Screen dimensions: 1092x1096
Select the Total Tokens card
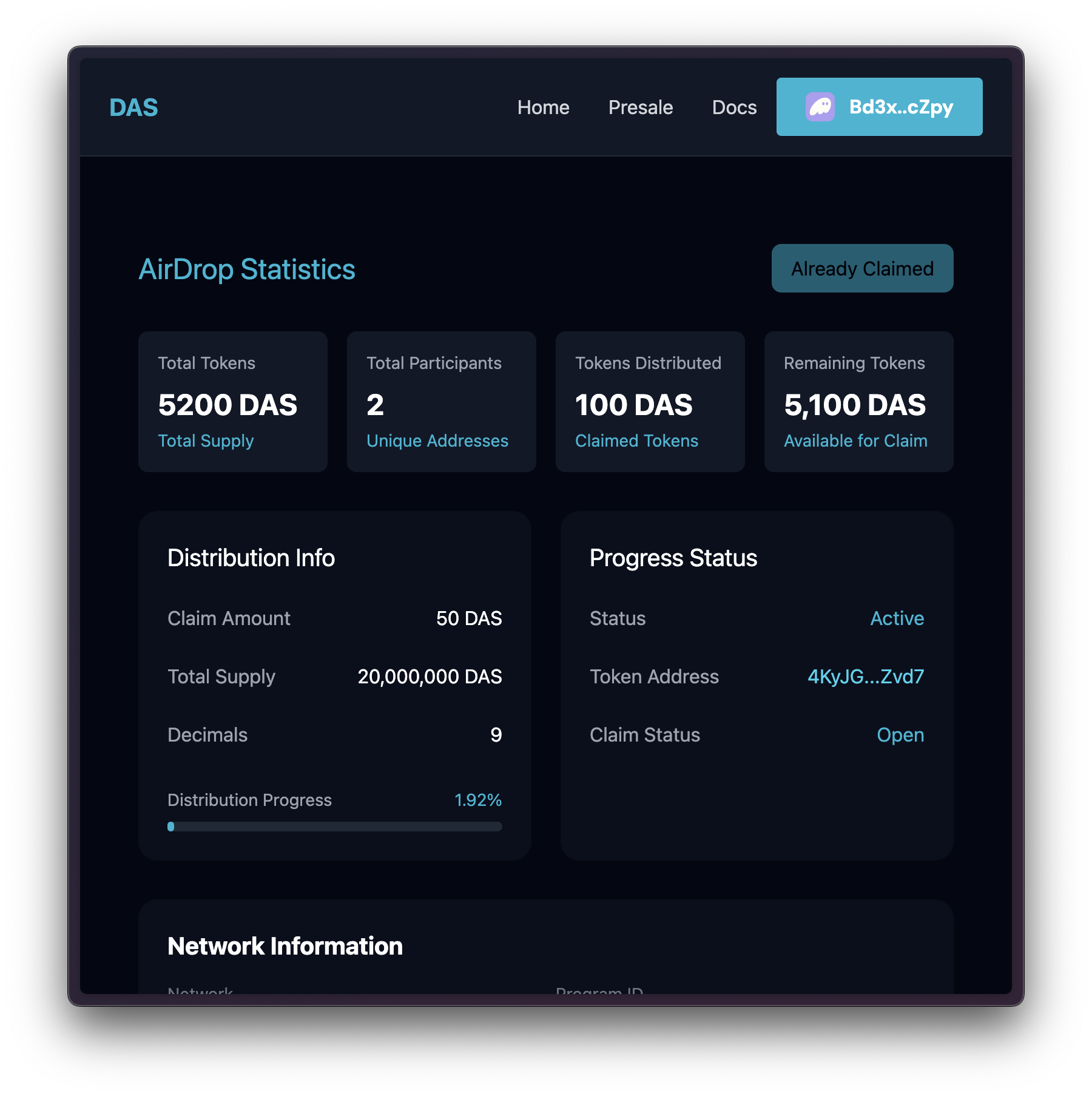233,402
